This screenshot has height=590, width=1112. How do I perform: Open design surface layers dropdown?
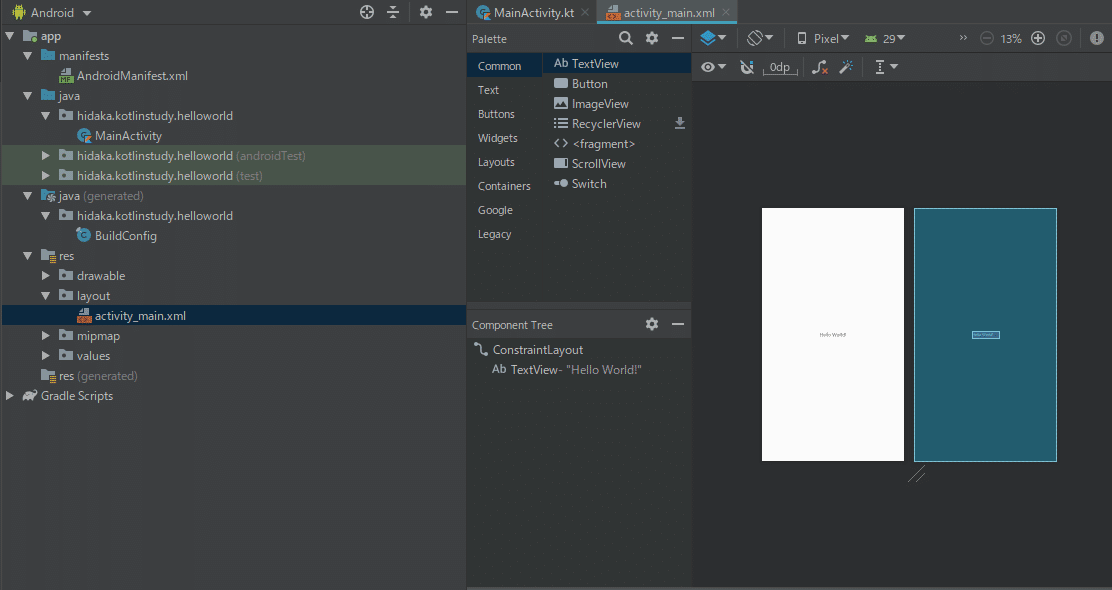click(713, 38)
